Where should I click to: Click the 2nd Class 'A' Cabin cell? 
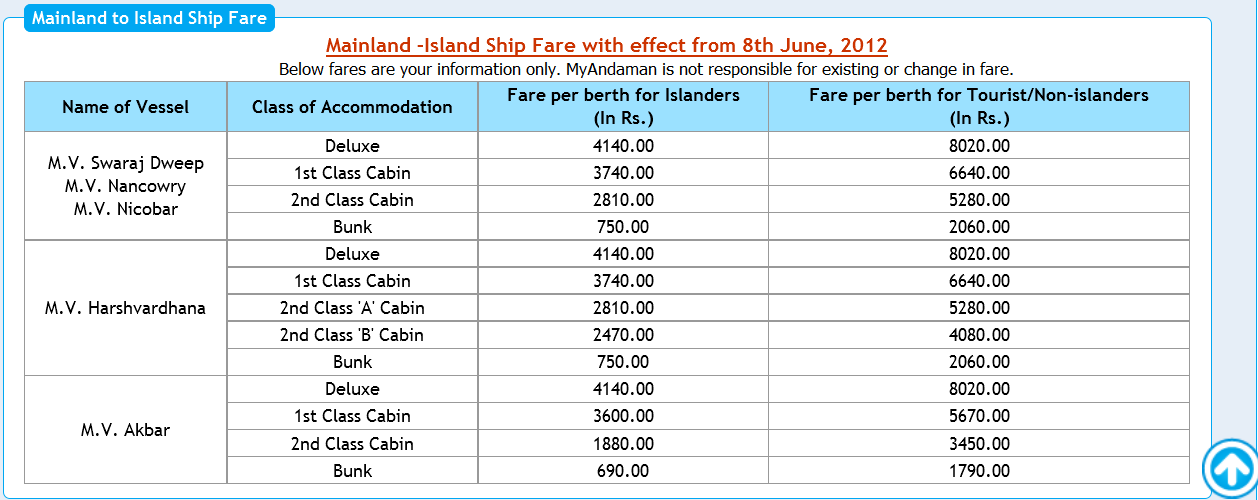click(352, 308)
